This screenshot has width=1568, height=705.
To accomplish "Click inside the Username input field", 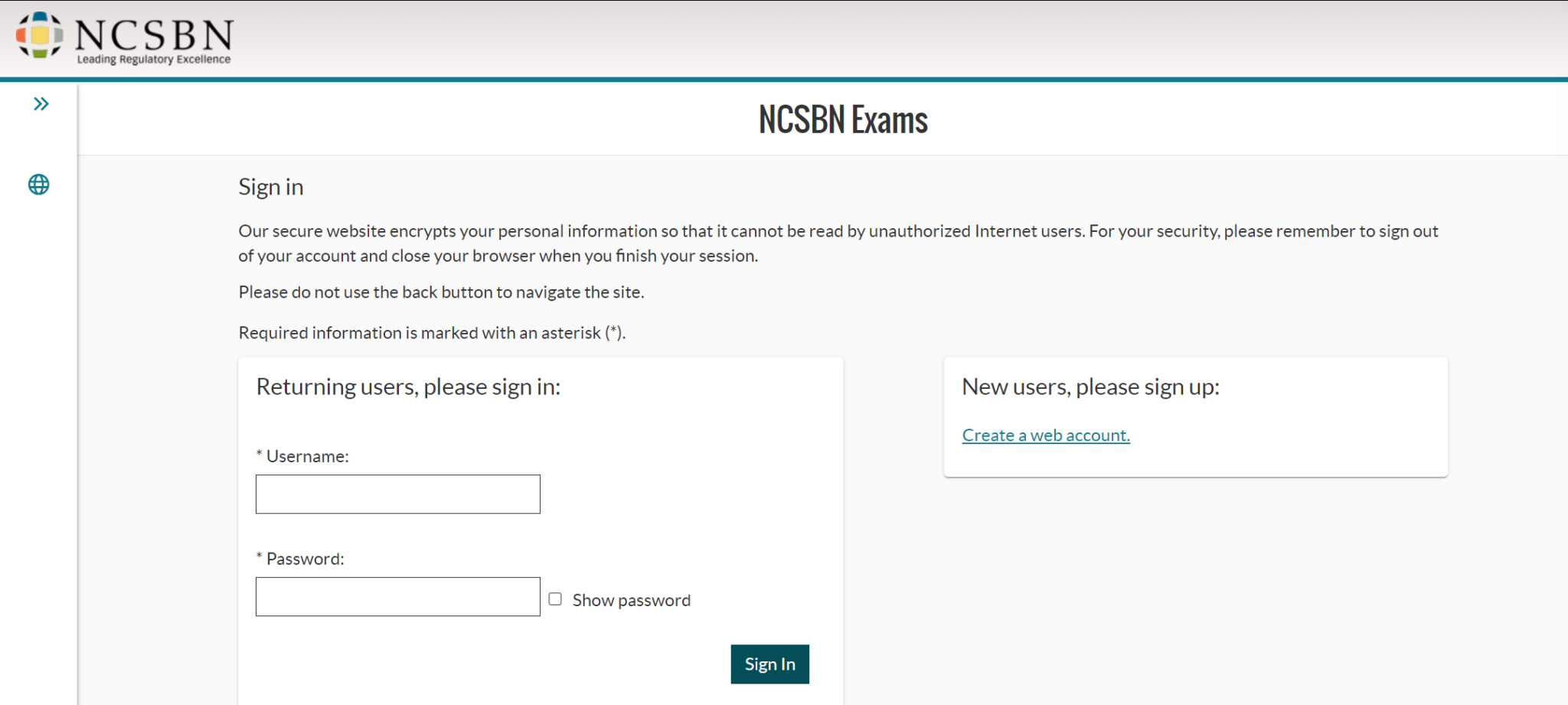I will pos(397,494).
